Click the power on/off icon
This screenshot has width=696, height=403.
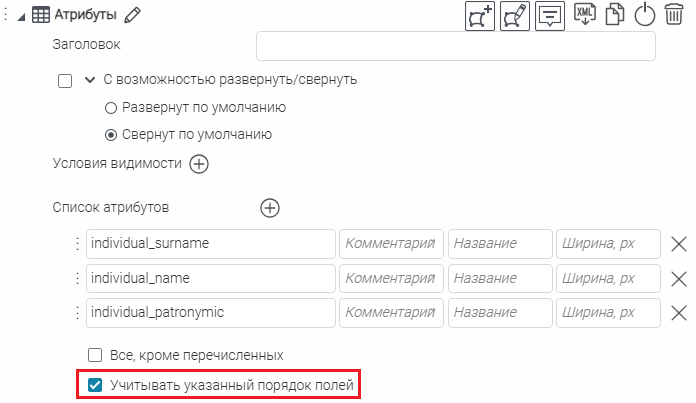tap(645, 15)
